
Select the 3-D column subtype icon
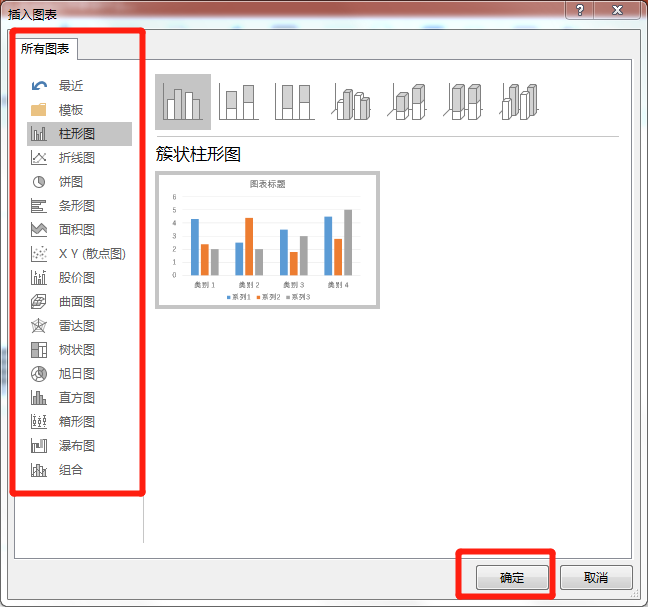520,102
